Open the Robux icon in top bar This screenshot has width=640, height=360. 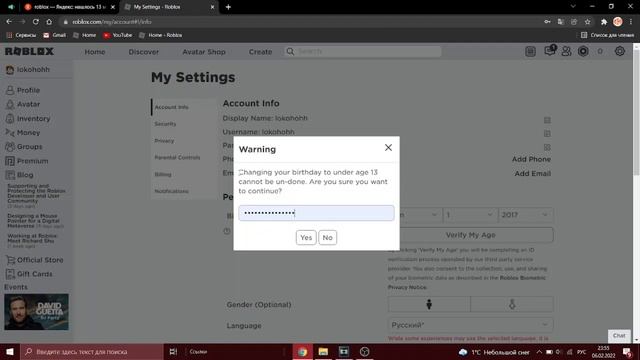[x=583, y=51]
